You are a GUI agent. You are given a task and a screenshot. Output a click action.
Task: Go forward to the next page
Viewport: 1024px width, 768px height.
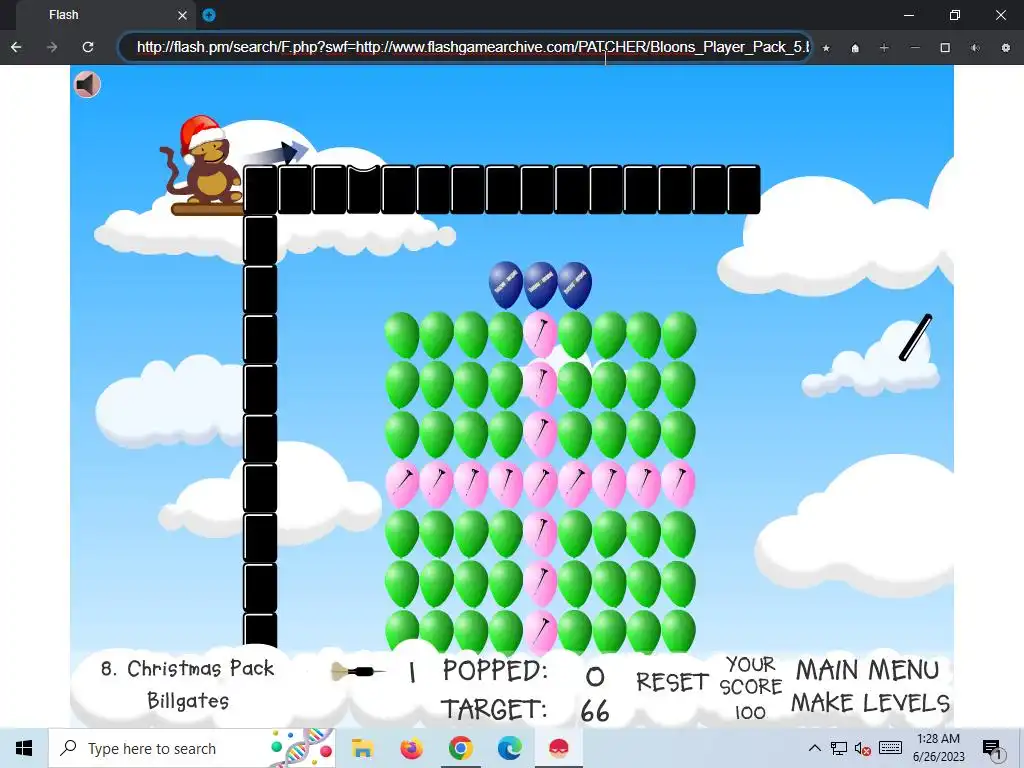click(52, 47)
